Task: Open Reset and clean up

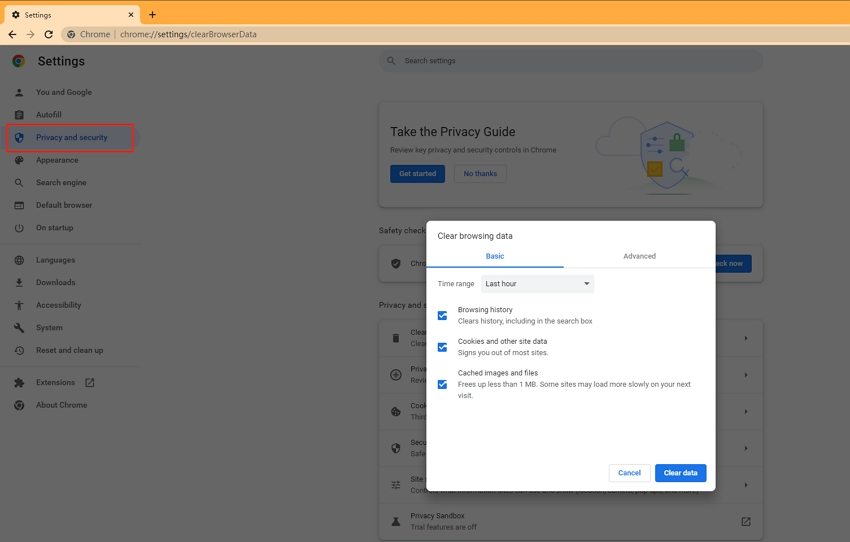Action: [69, 350]
